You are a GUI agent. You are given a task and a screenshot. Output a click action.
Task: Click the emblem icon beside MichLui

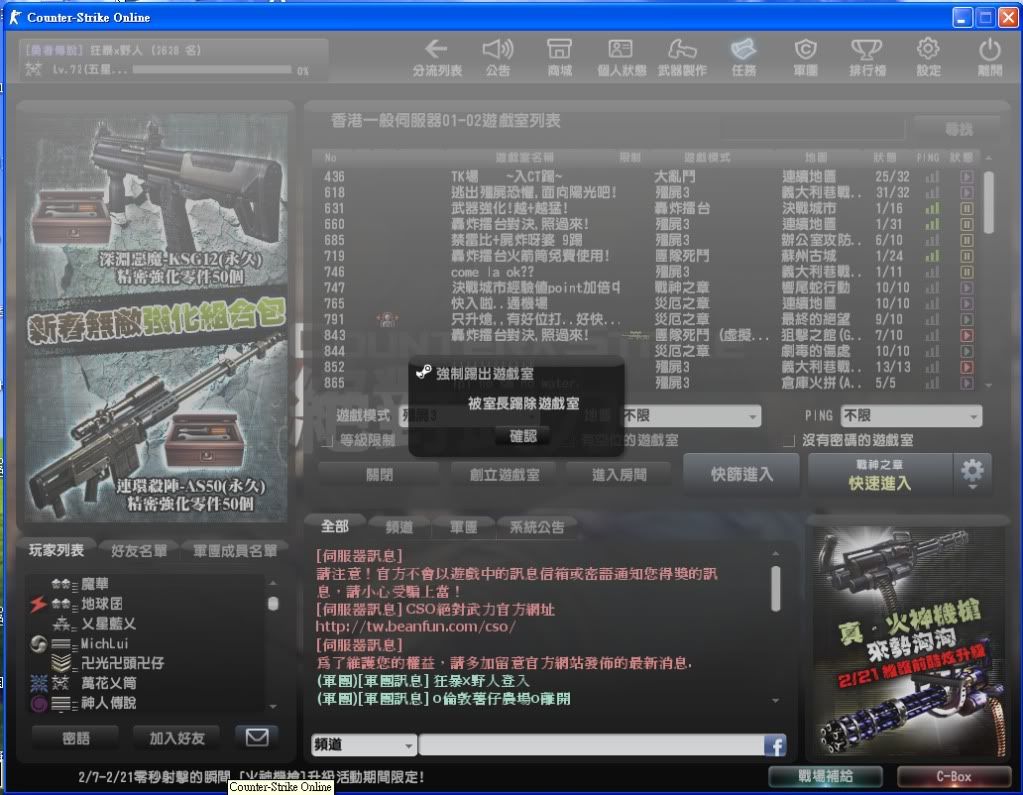pyautogui.click(x=38, y=644)
